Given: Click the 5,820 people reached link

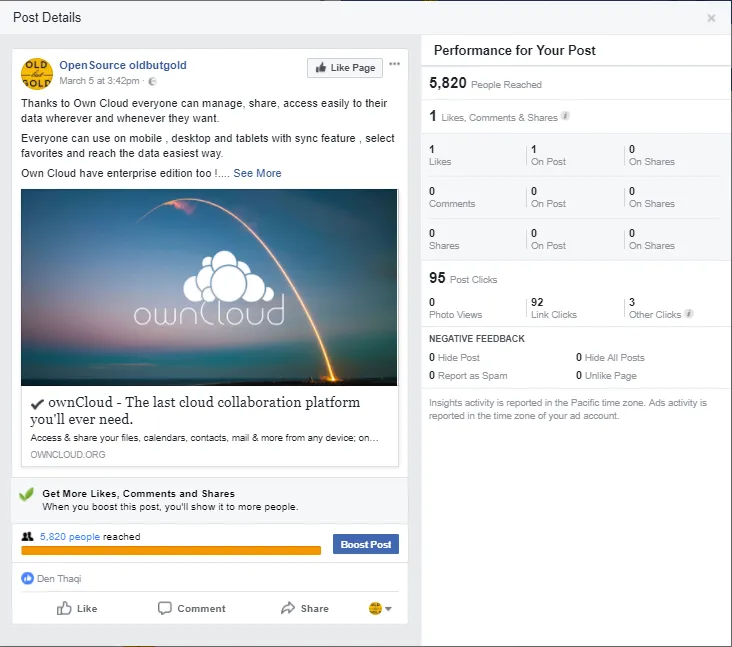Looking at the screenshot, I should pyautogui.click(x=70, y=537).
